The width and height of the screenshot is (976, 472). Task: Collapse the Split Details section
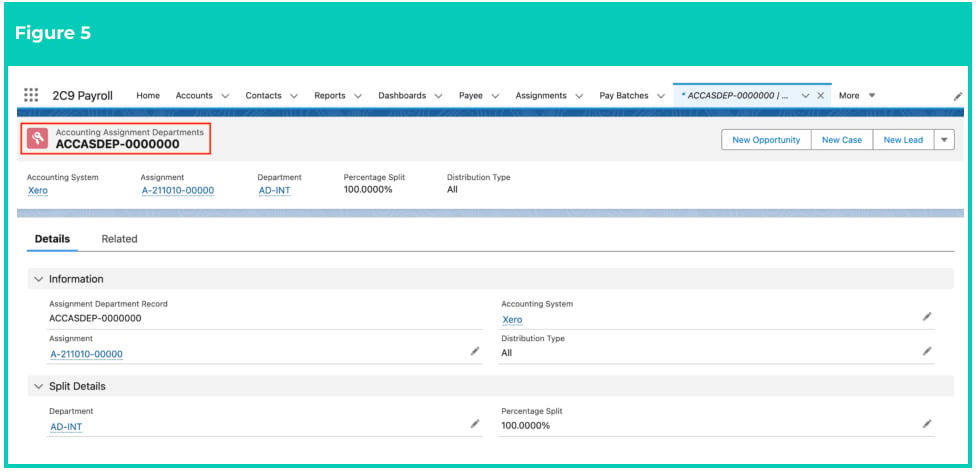pos(39,386)
